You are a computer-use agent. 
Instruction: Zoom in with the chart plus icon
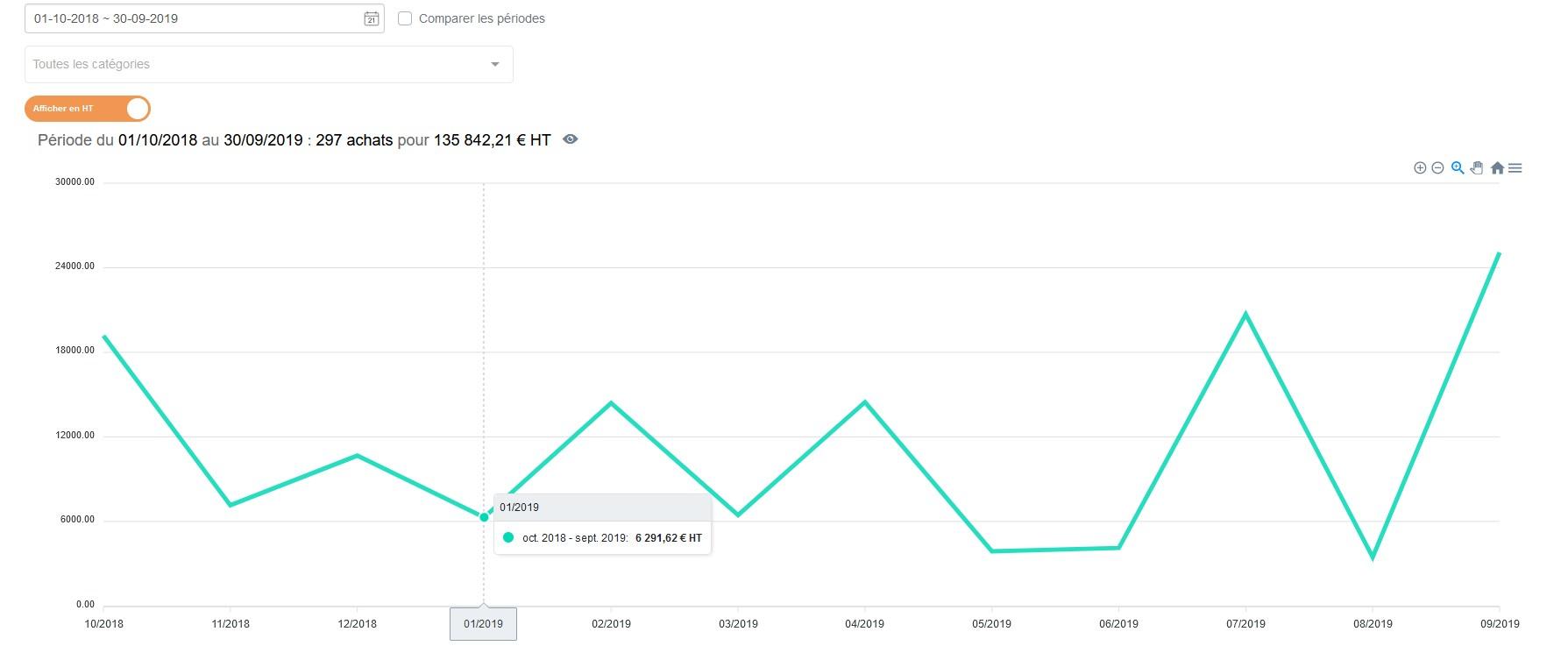pyautogui.click(x=1420, y=167)
